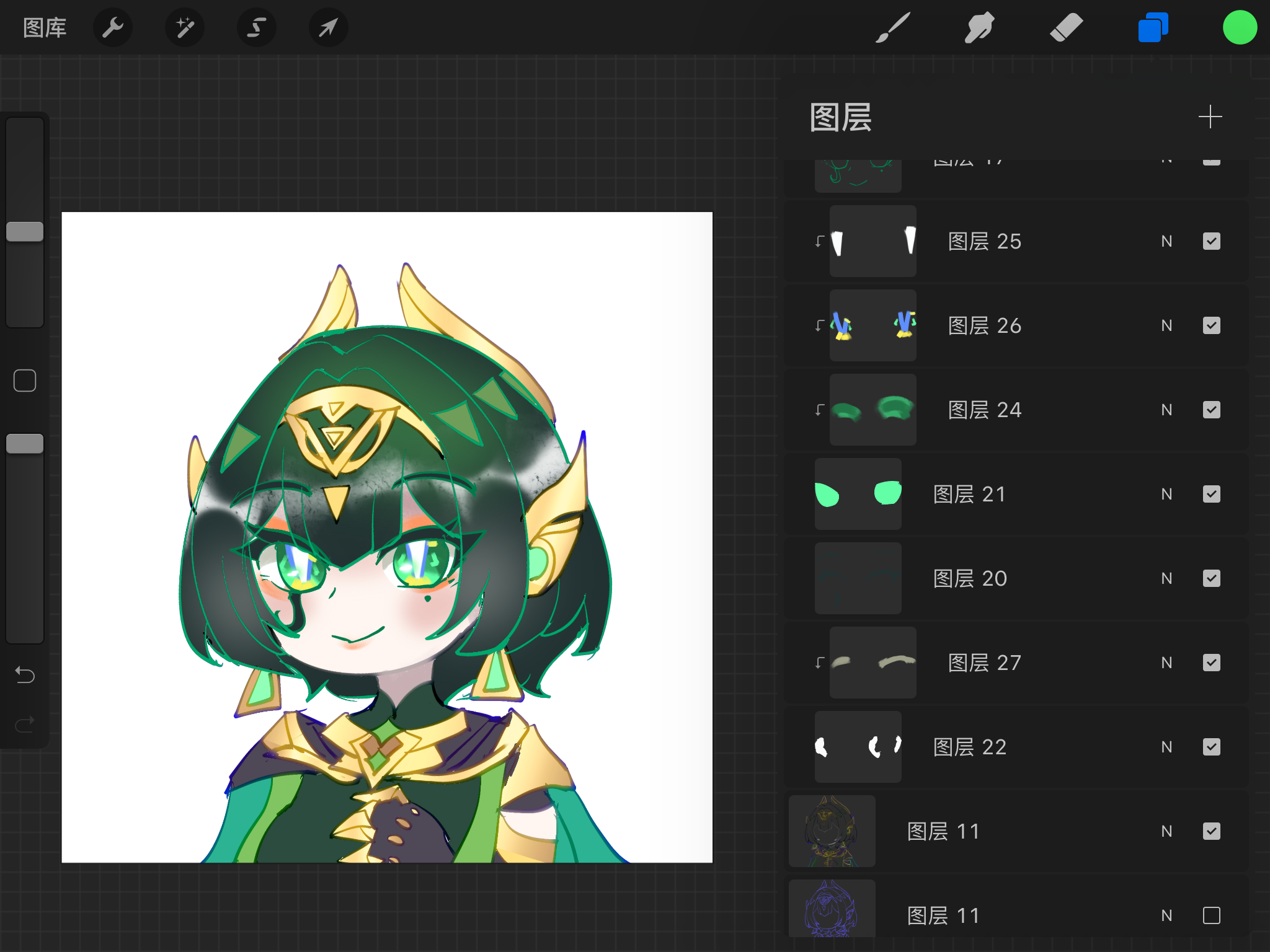Image resolution: width=1270 pixels, height=952 pixels.
Task: Tap the layer 27 eyebrow thumbnail
Action: [873, 663]
